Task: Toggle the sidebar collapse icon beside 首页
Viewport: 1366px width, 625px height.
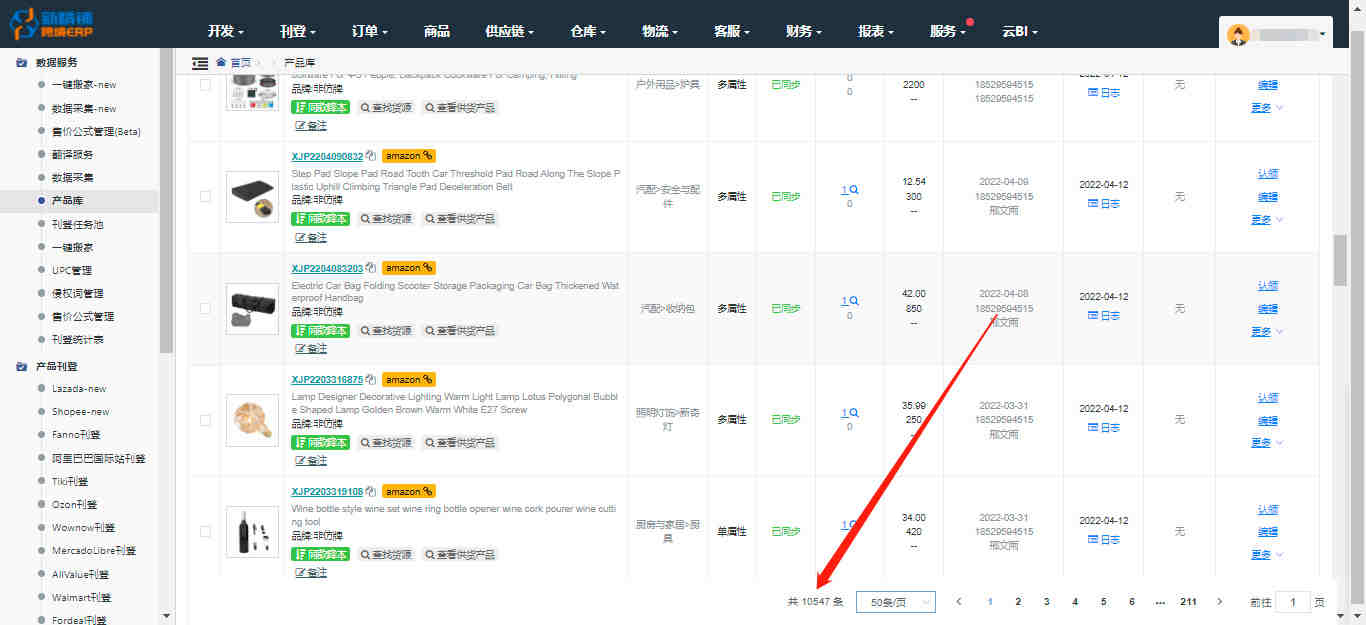Action: click(200, 62)
